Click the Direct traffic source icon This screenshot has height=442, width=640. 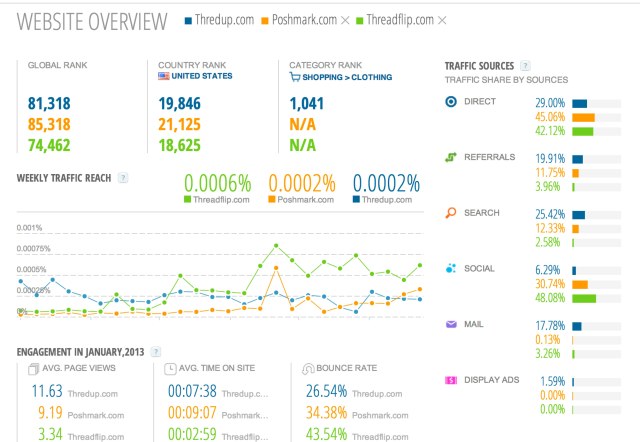click(451, 101)
